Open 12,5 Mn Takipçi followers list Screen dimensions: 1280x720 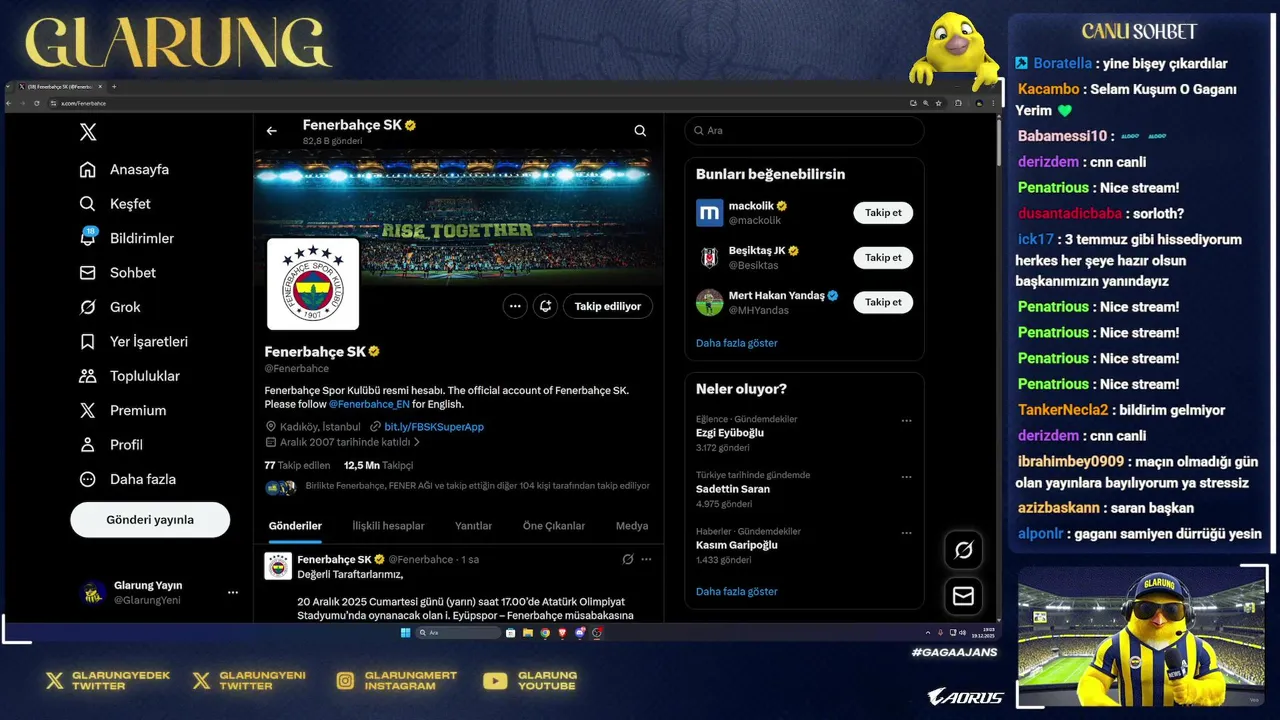point(378,465)
